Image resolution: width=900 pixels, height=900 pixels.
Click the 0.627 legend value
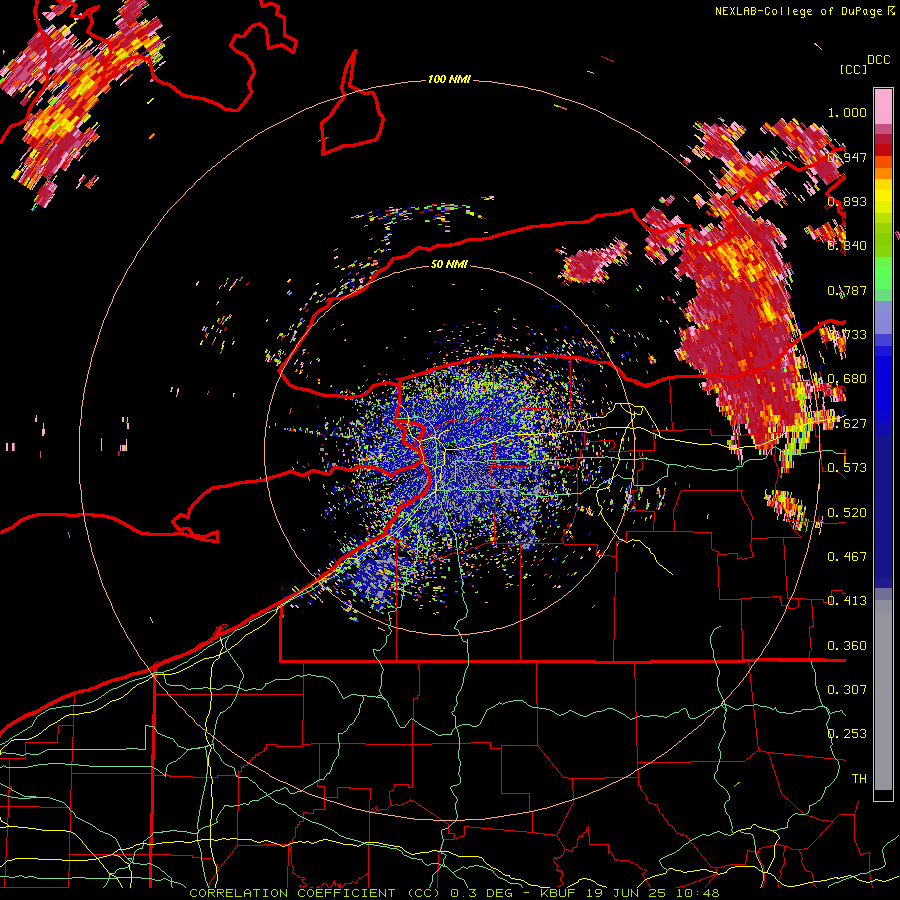click(847, 424)
